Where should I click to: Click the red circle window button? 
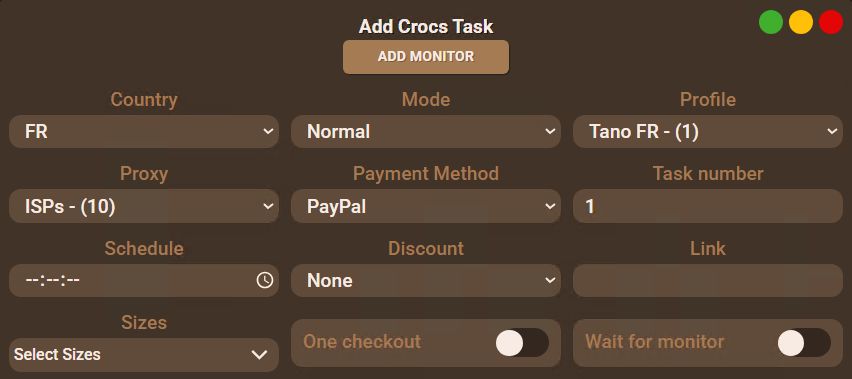[x=831, y=22]
